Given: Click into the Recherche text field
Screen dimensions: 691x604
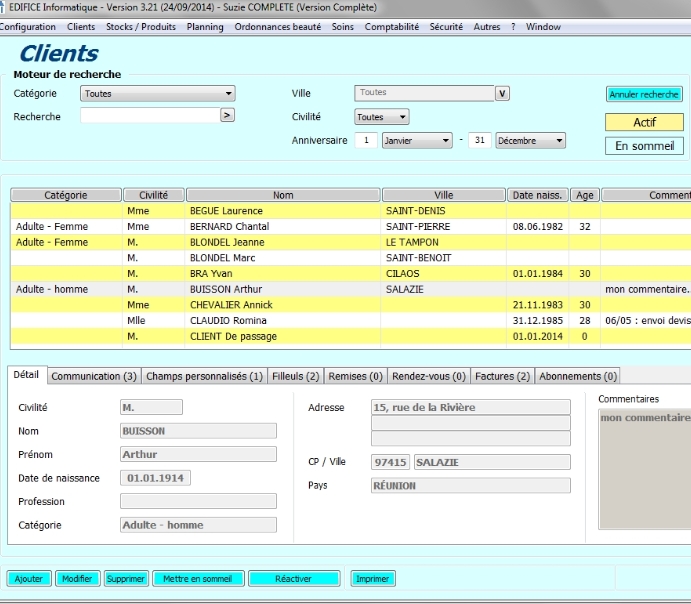Looking at the screenshot, I should pyautogui.click(x=149, y=116).
